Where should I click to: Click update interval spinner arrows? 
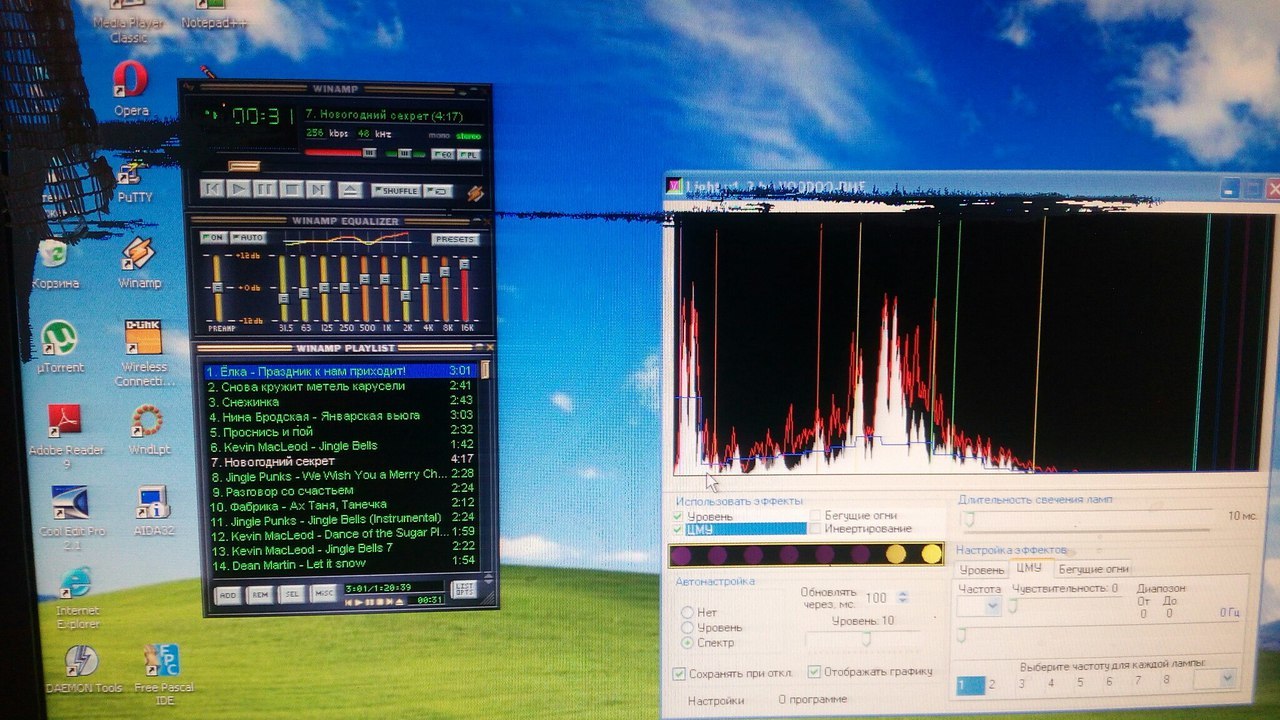903,597
